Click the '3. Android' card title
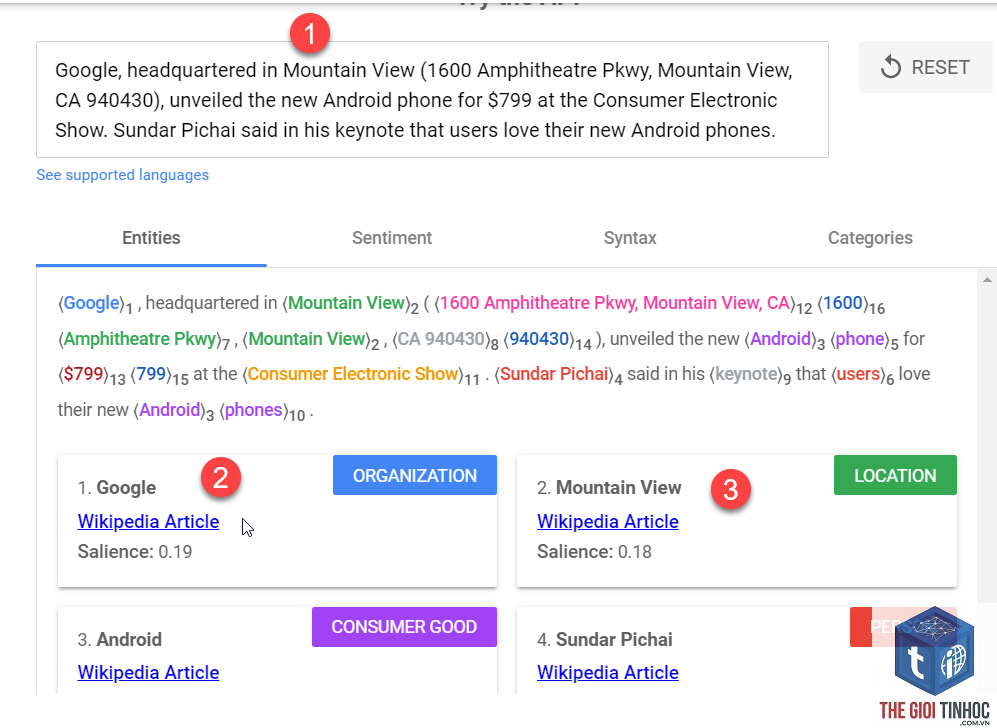The height and width of the screenshot is (728, 997). 120,640
